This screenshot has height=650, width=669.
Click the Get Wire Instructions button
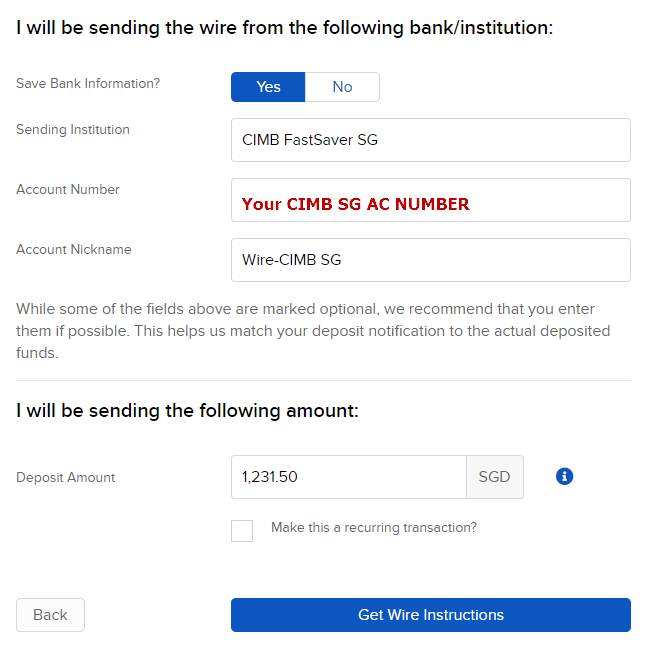(x=431, y=615)
